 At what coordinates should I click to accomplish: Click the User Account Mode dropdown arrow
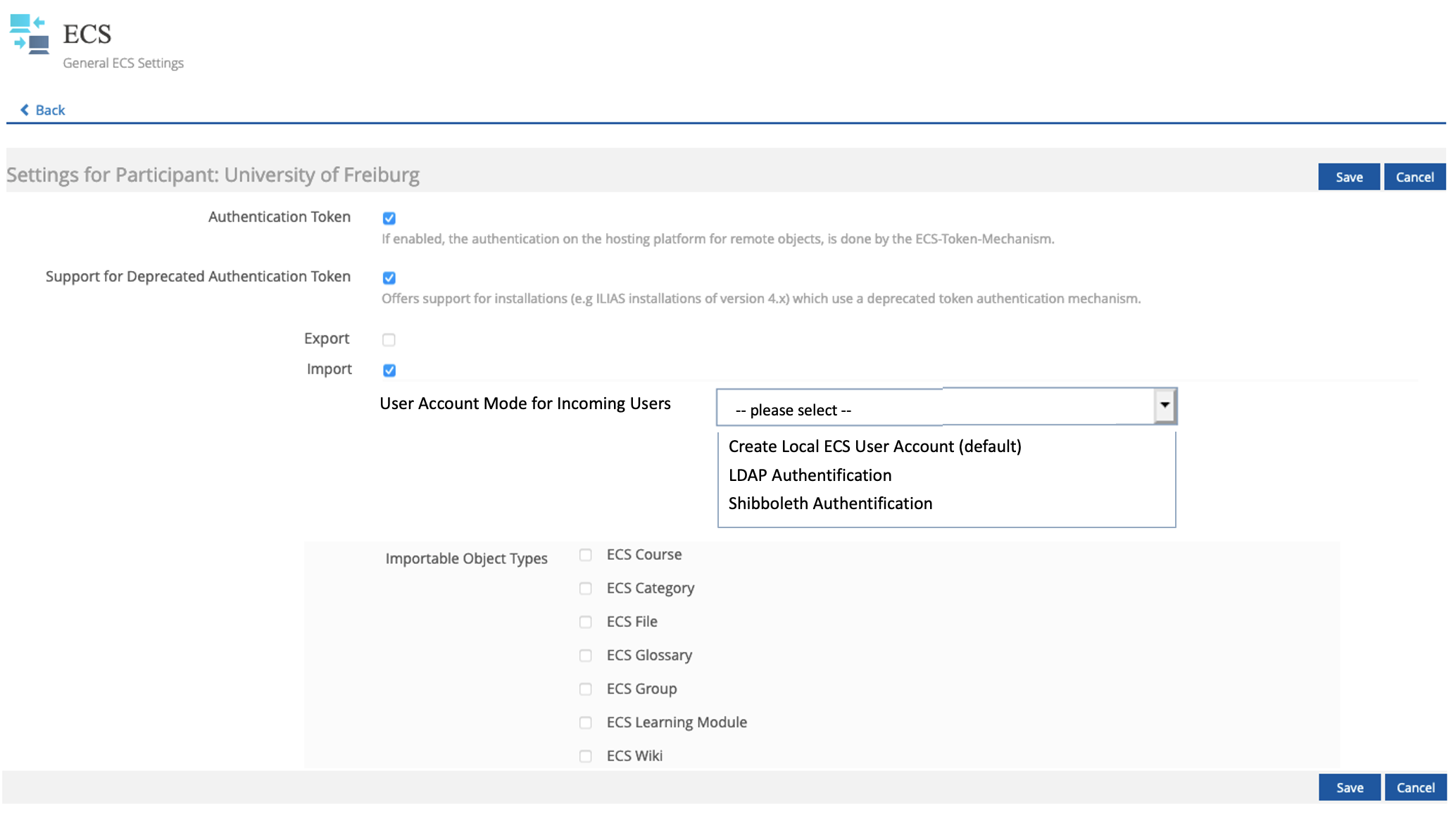click(1165, 406)
